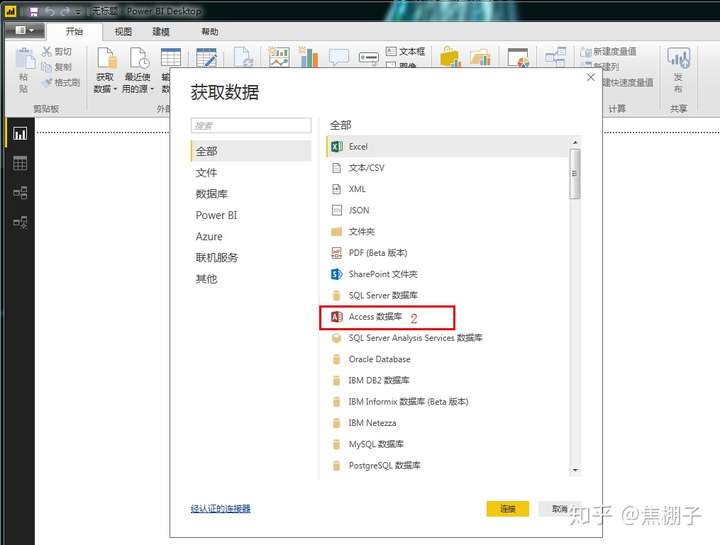720x545 pixels.
Task: Click the Marketplace shopping bag icon
Action: [450, 57]
